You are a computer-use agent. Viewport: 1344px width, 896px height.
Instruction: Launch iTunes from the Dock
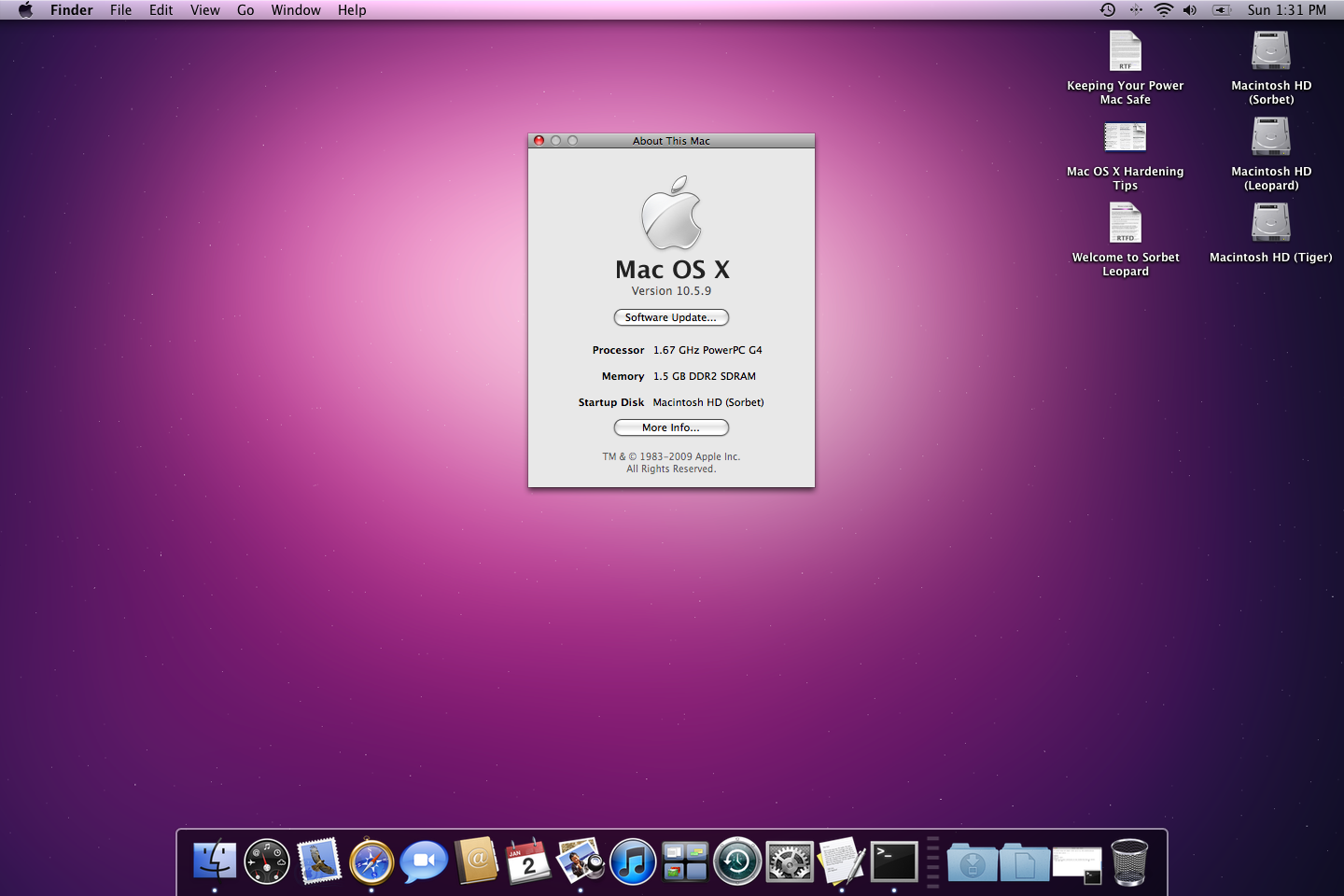pos(633,861)
